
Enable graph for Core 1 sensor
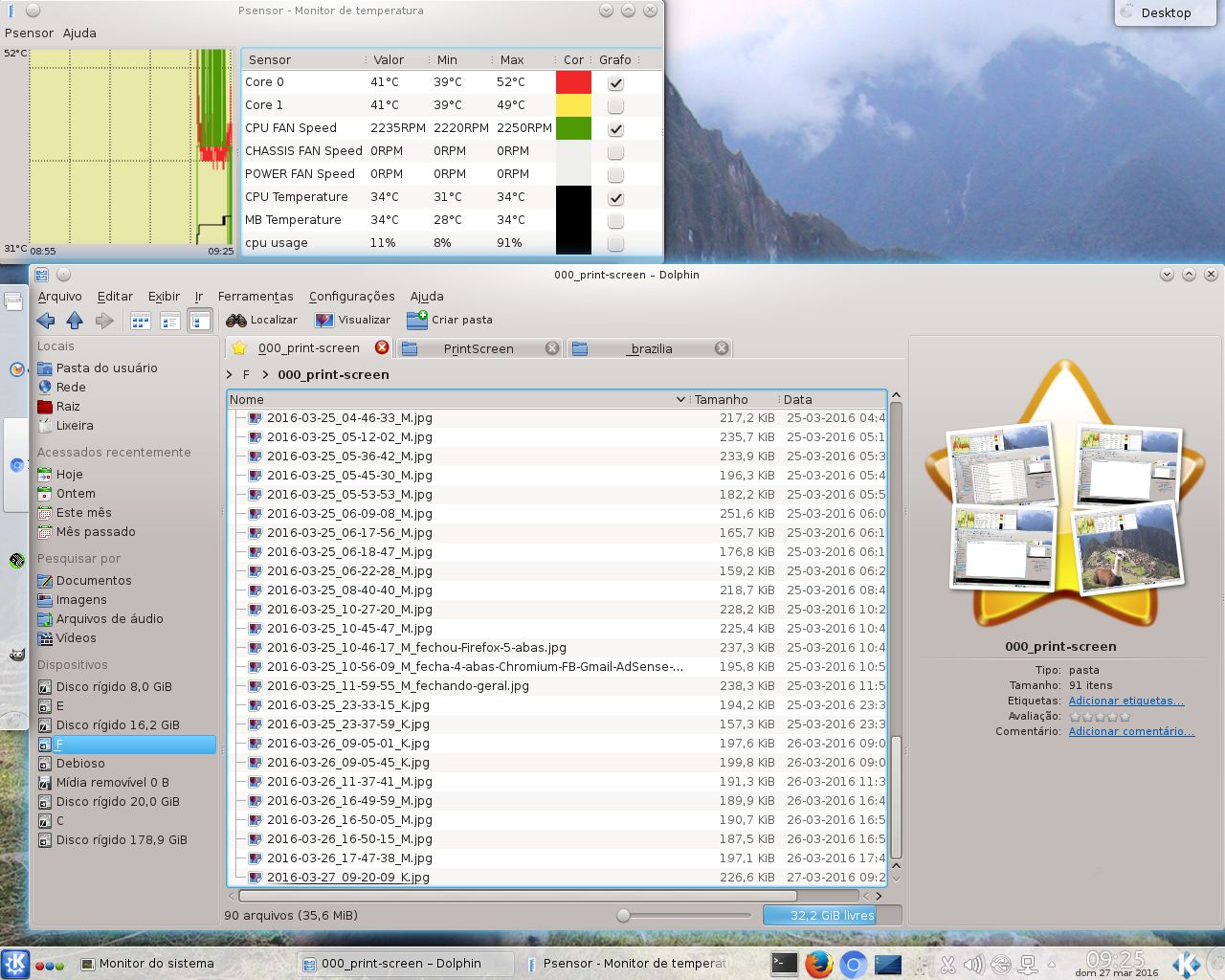(x=615, y=106)
